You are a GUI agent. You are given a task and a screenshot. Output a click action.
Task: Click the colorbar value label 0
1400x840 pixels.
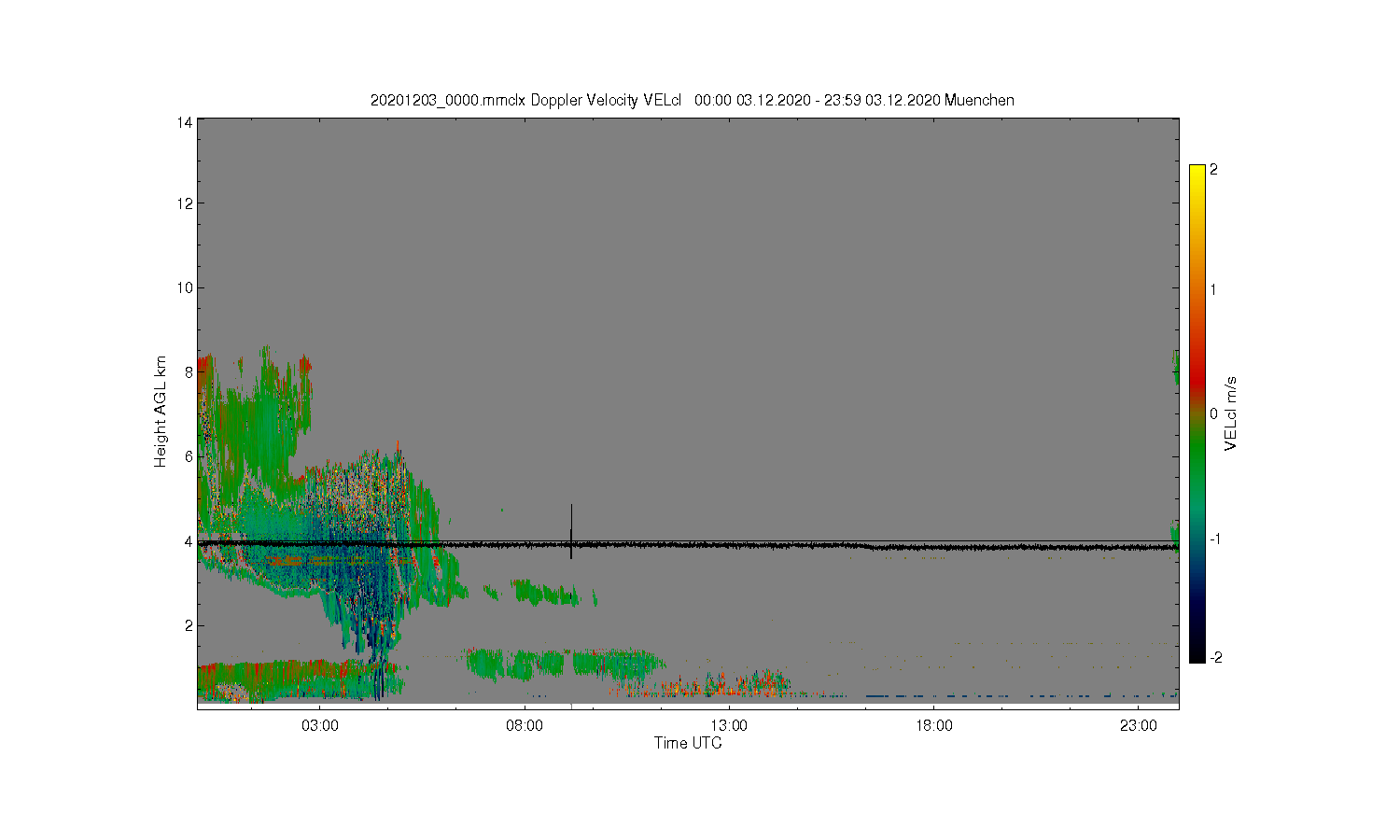[1213, 413]
